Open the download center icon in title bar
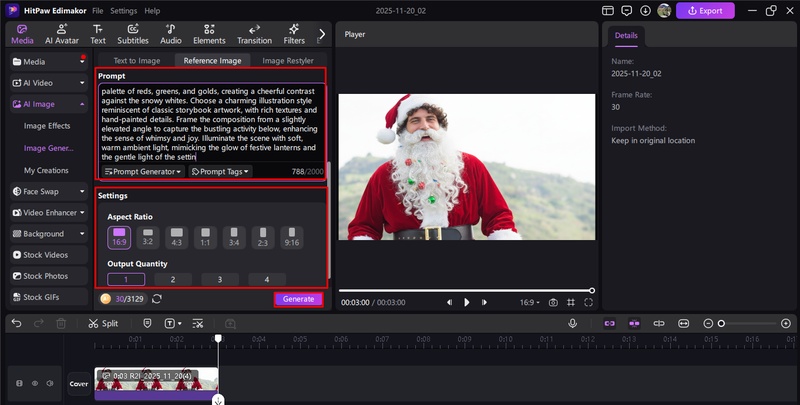Screen dimensions: 800x405 pos(645,11)
